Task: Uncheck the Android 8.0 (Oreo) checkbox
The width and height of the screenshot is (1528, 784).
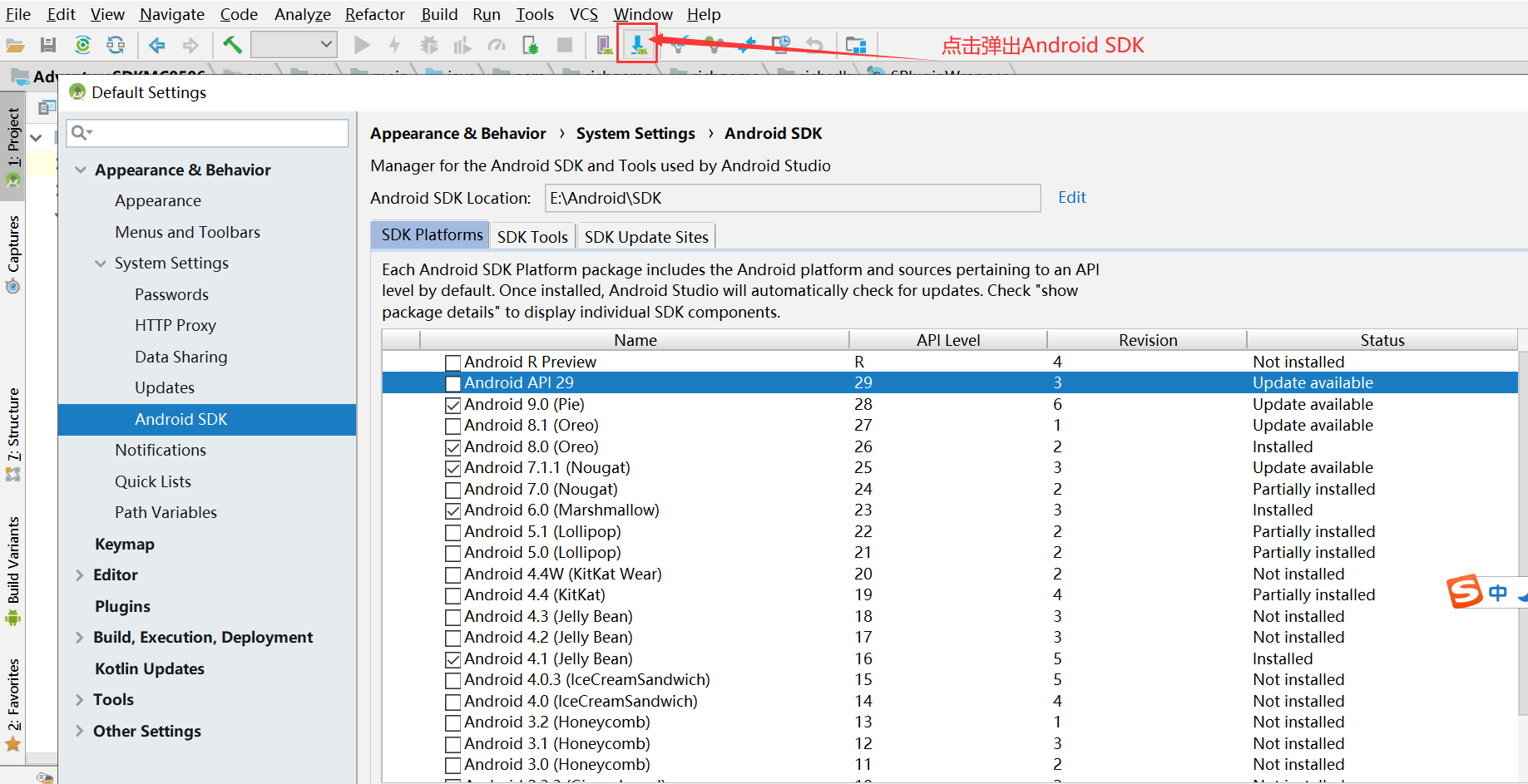Action: pos(452,447)
